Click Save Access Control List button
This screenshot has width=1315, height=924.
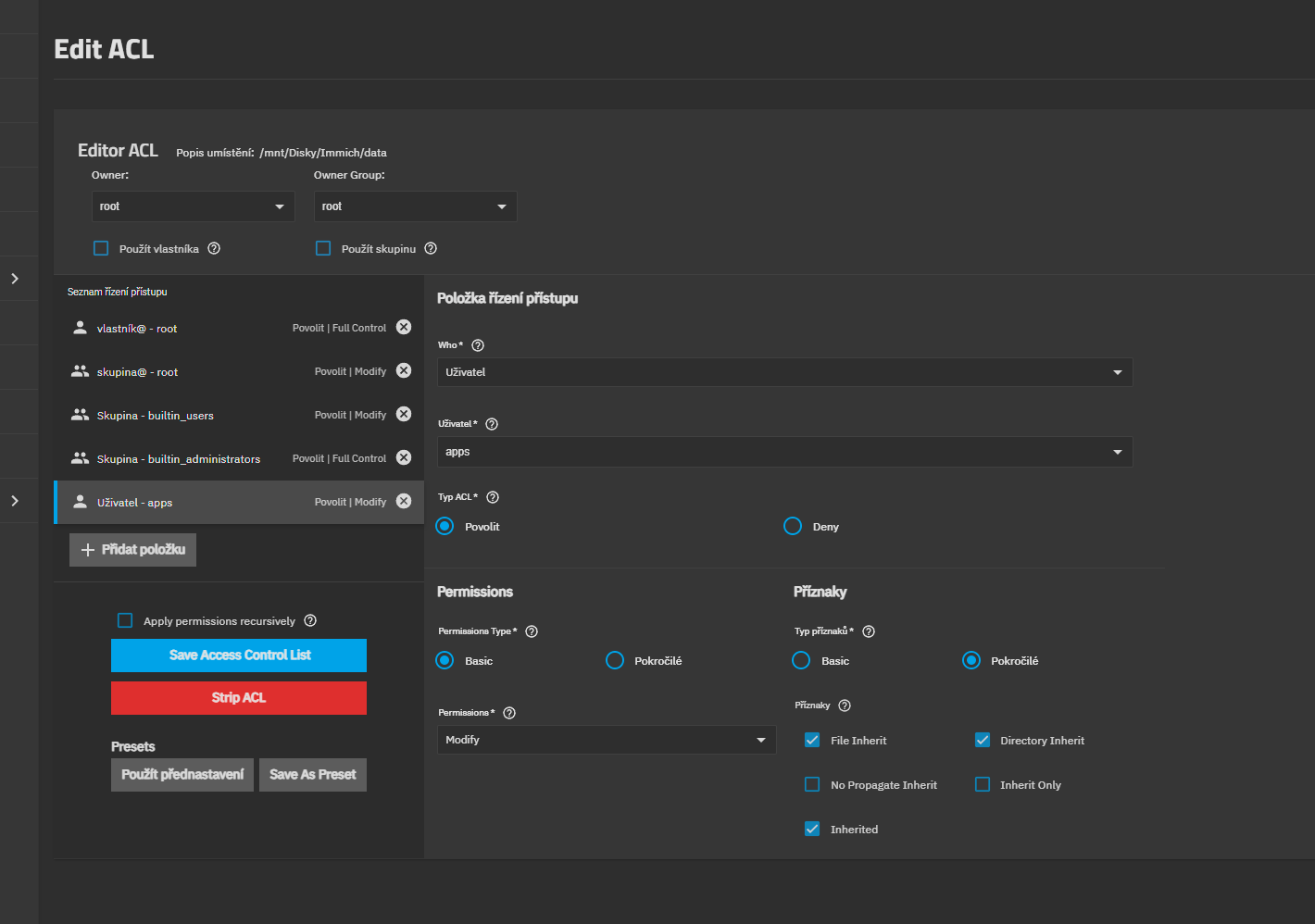click(239, 656)
